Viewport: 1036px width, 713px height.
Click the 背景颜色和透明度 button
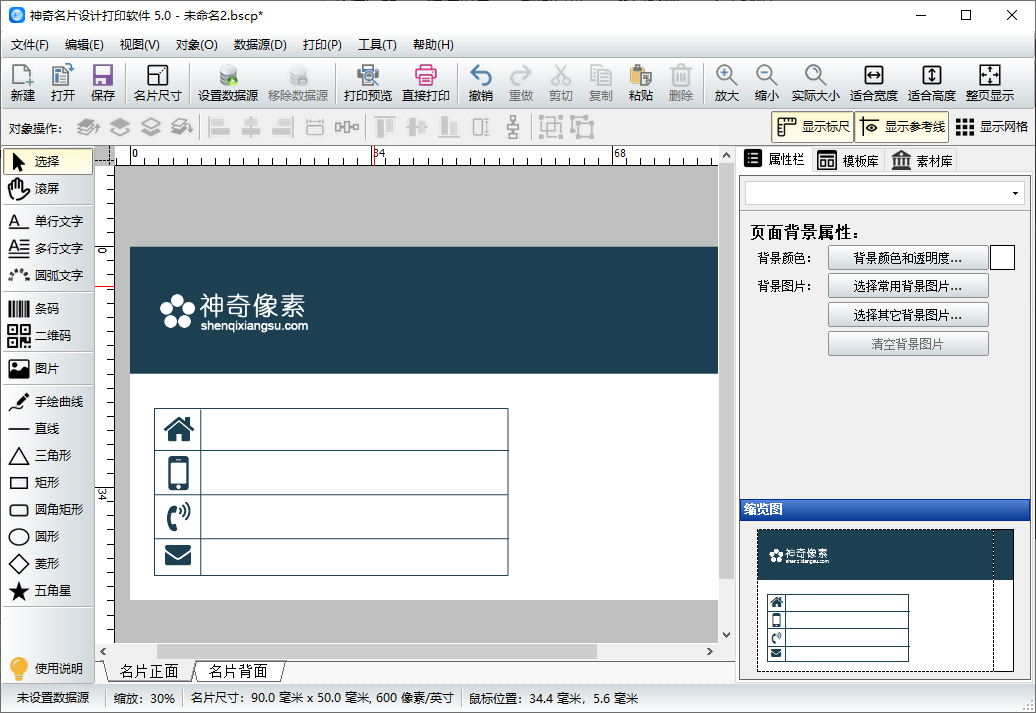[908, 258]
